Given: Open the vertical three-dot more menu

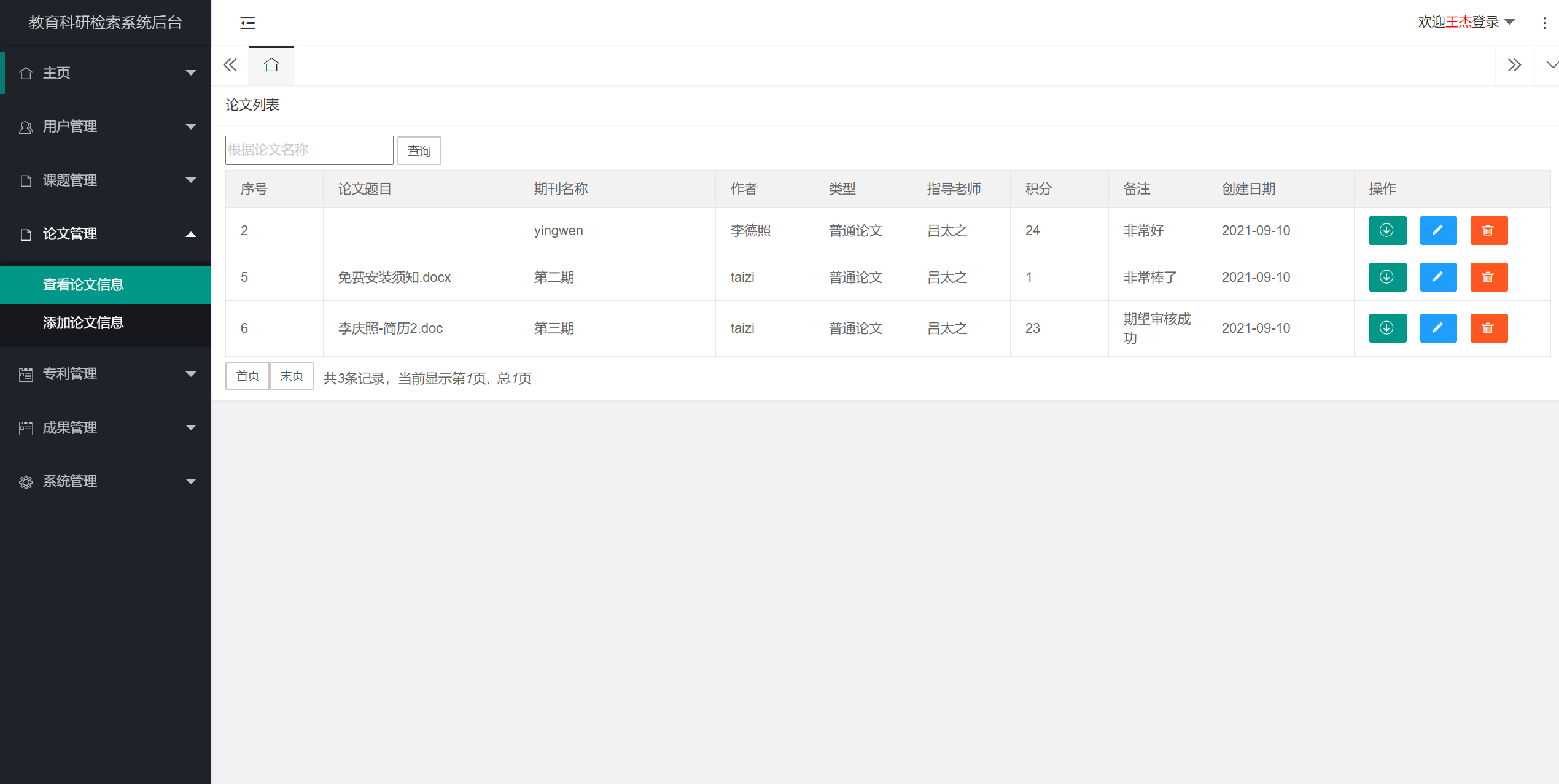Looking at the screenshot, I should tap(1545, 23).
